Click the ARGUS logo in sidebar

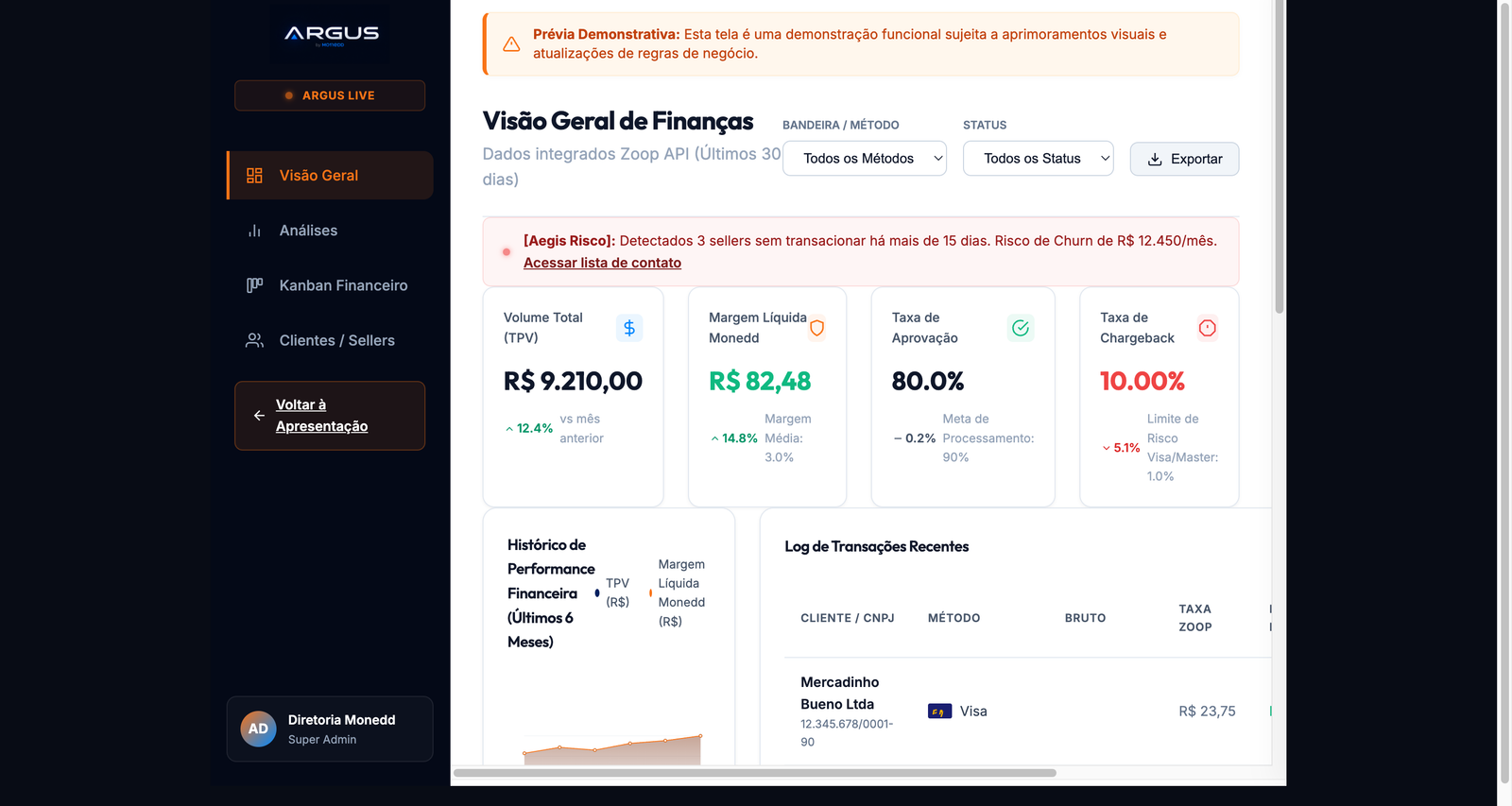tap(330, 34)
